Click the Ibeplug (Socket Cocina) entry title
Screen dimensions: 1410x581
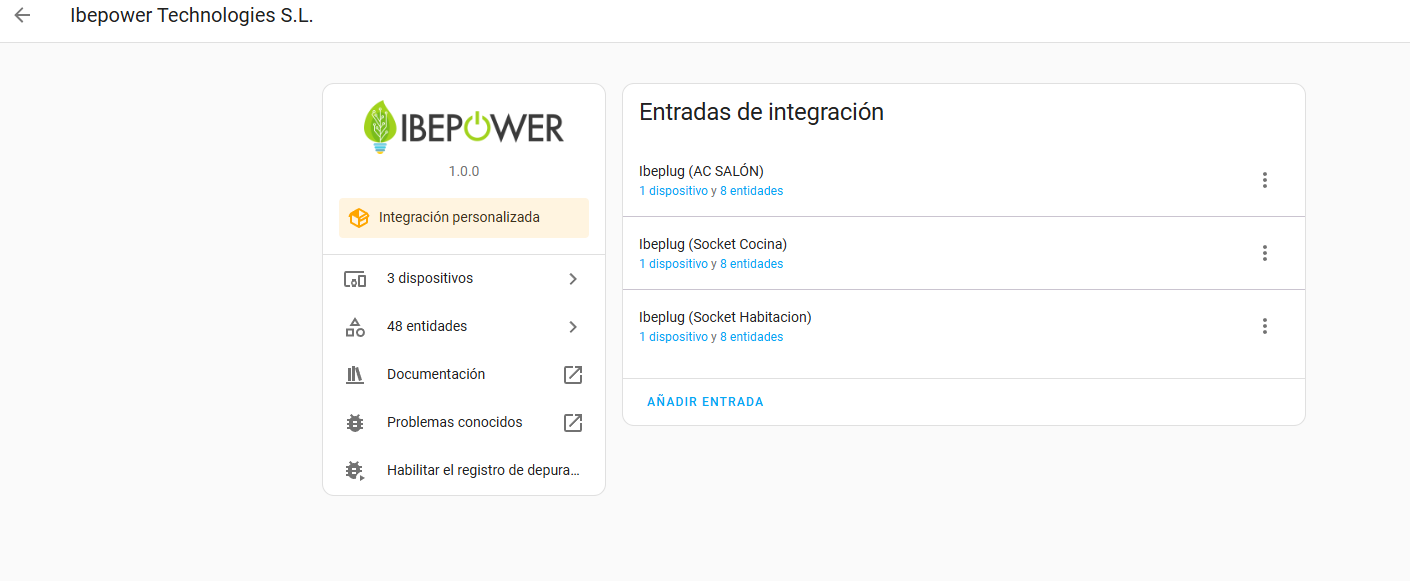713,244
